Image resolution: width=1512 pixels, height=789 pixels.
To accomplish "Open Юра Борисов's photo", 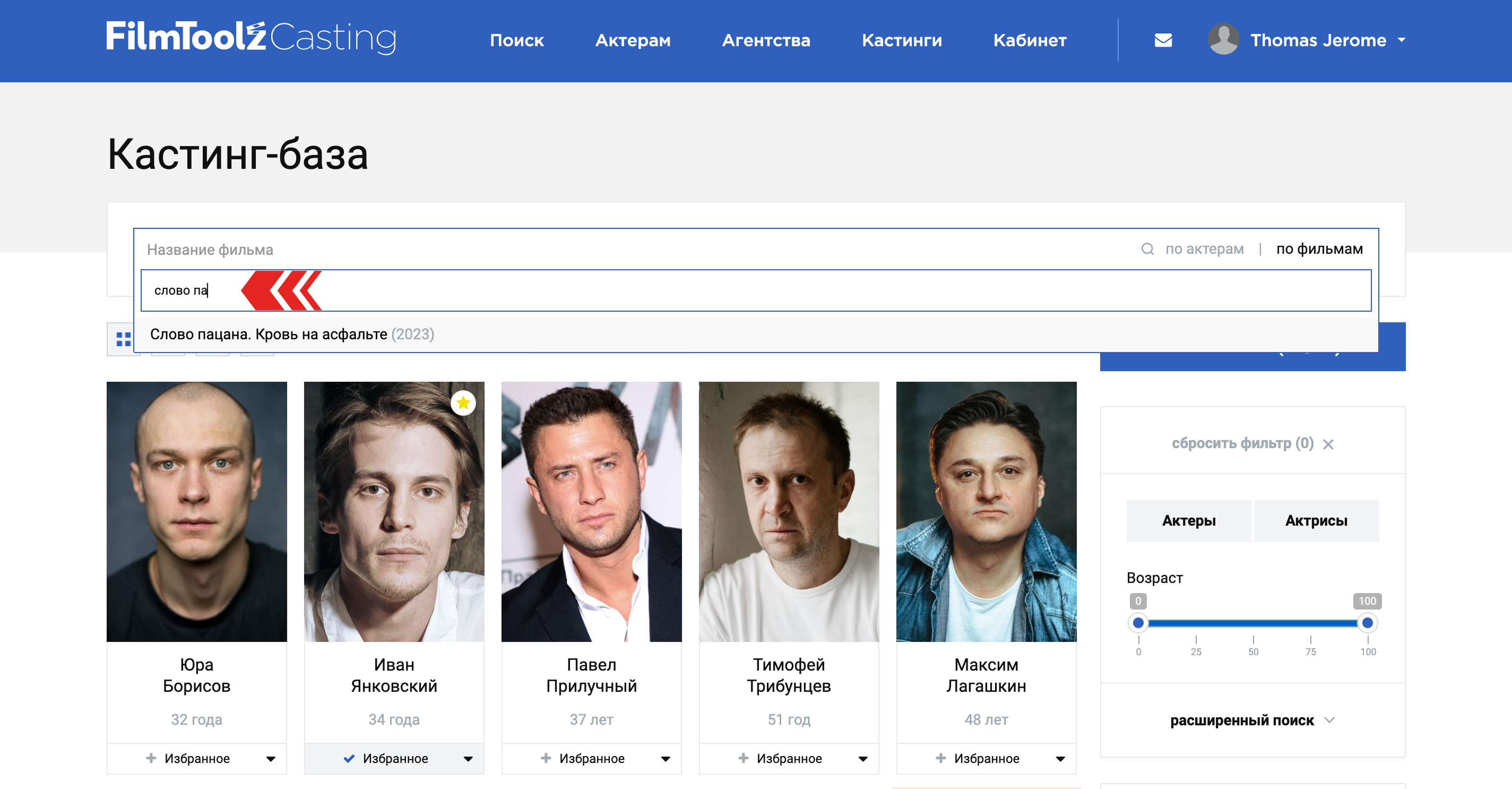I will pyautogui.click(x=197, y=511).
